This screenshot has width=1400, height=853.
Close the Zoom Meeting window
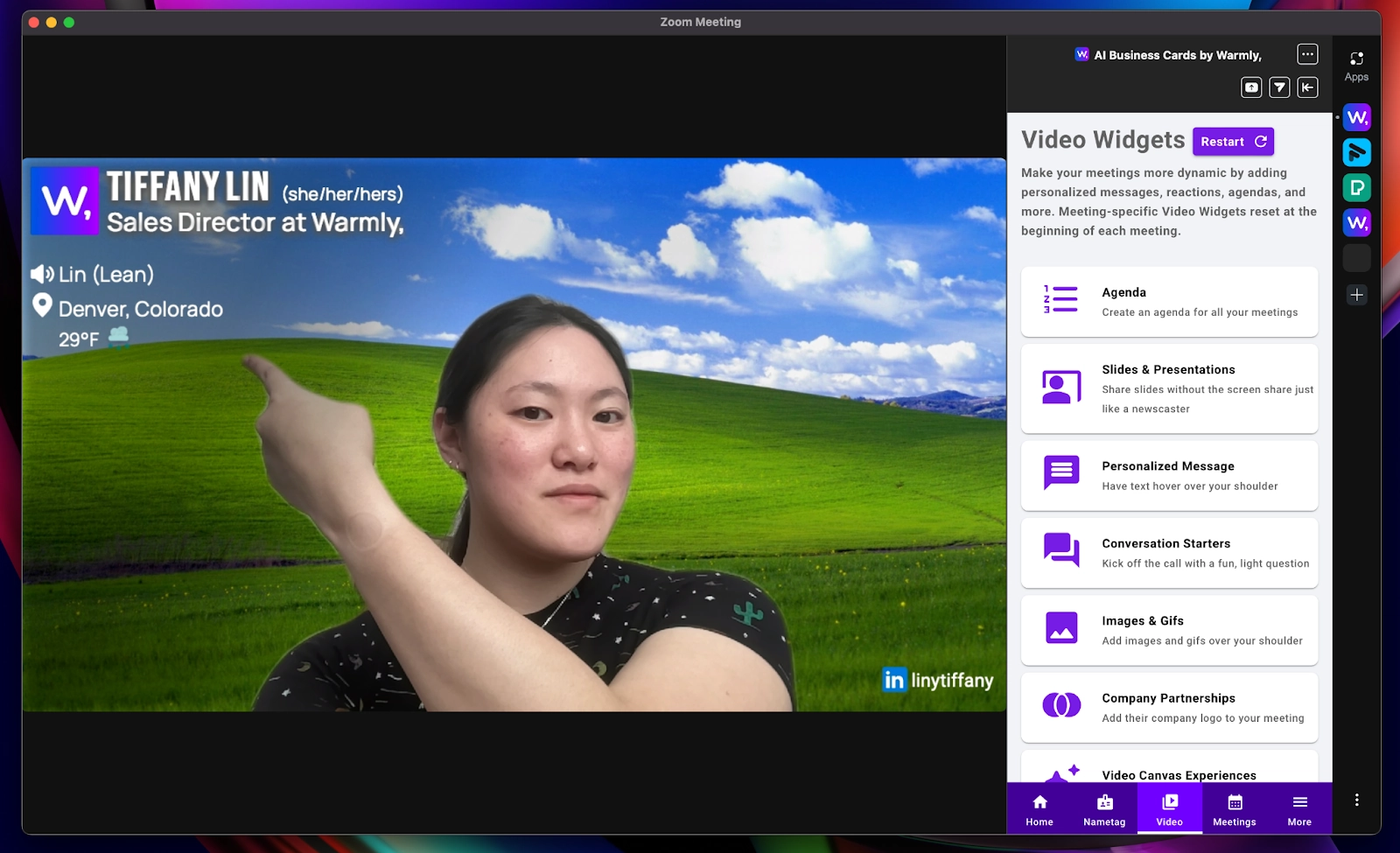pos(34,22)
